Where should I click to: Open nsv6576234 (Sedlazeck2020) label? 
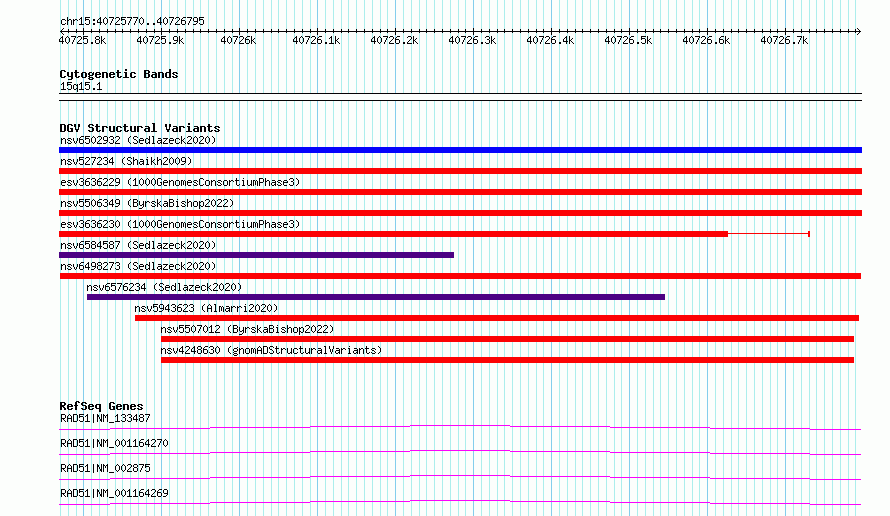164,287
